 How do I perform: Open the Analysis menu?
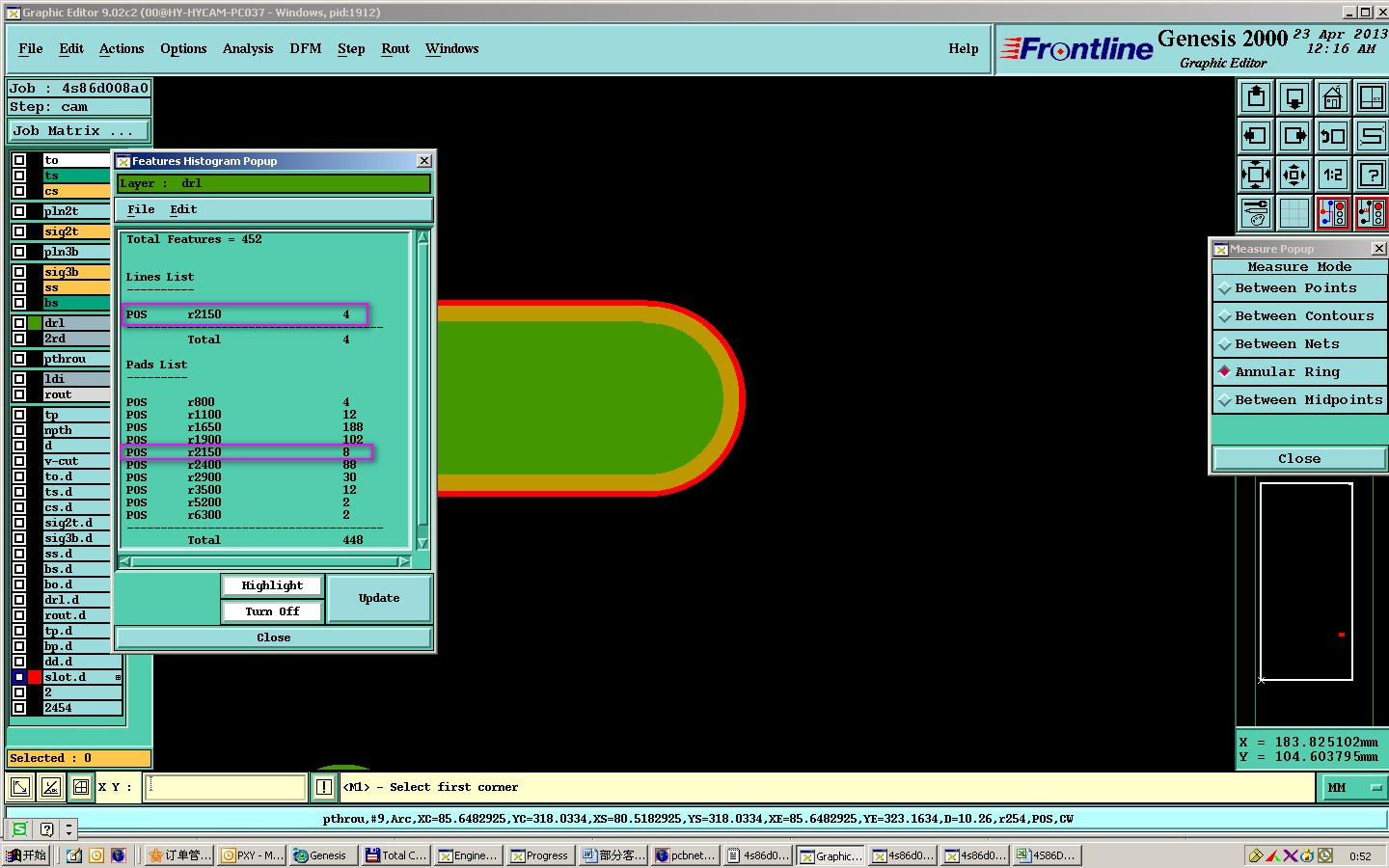coord(248,48)
